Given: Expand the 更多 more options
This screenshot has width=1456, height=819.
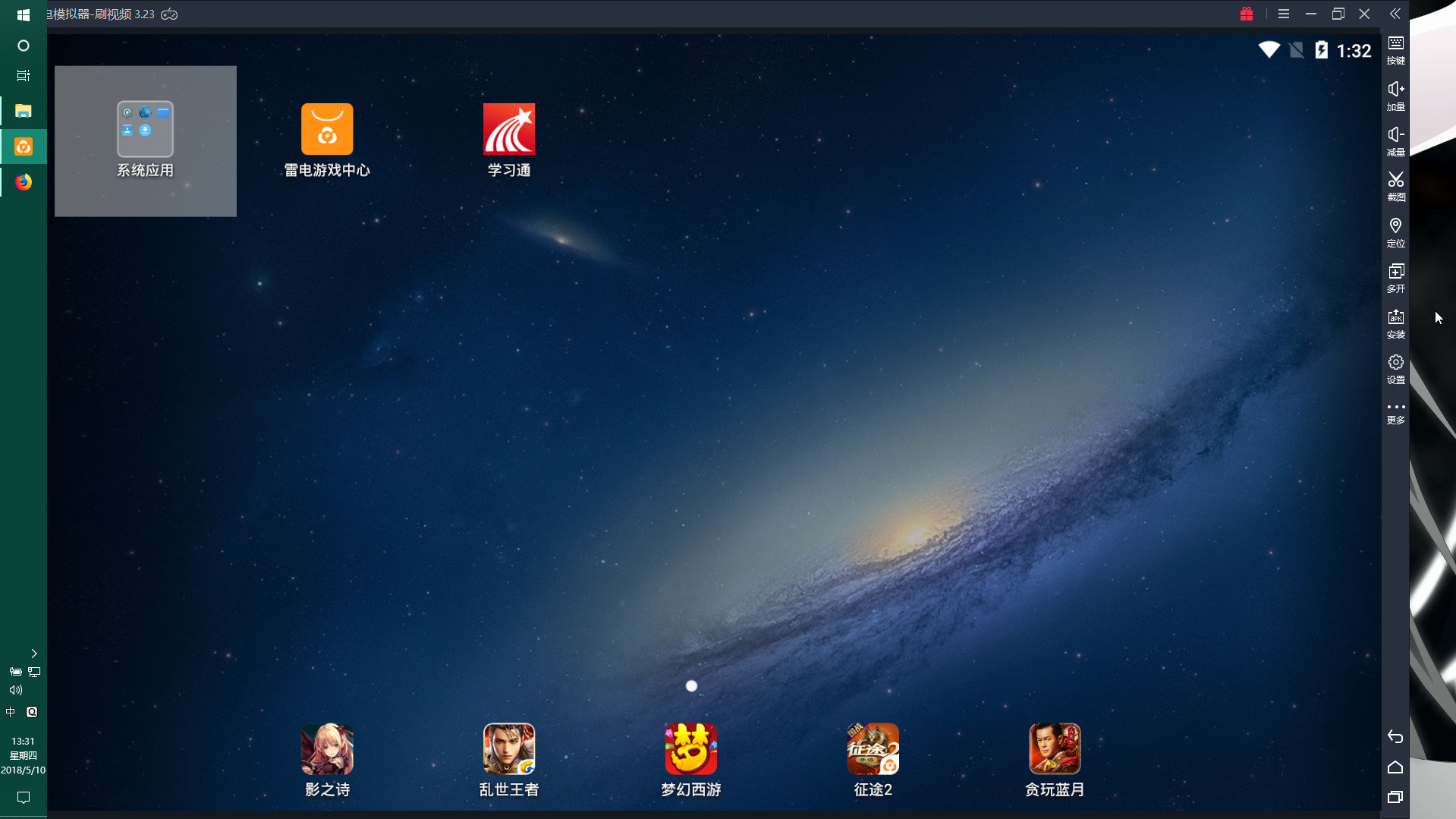Looking at the screenshot, I should [x=1395, y=412].
